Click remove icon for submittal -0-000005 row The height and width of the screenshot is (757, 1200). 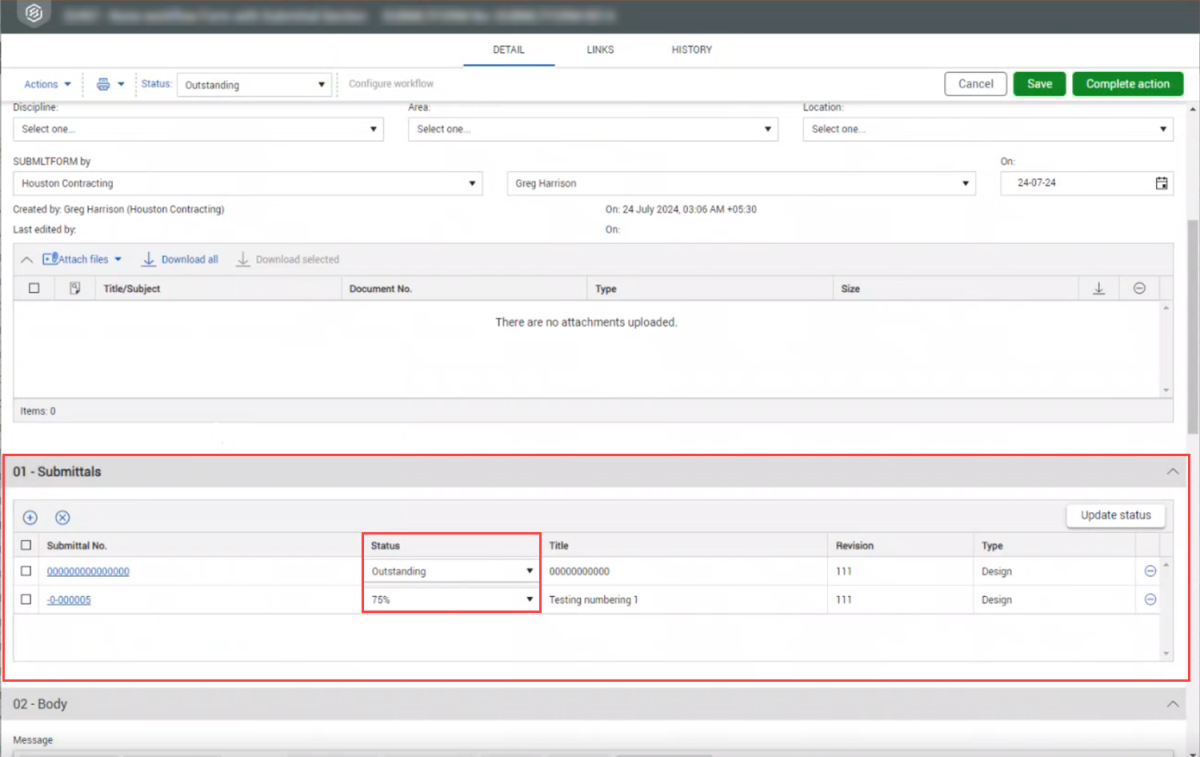click(x=1150, y=600)
